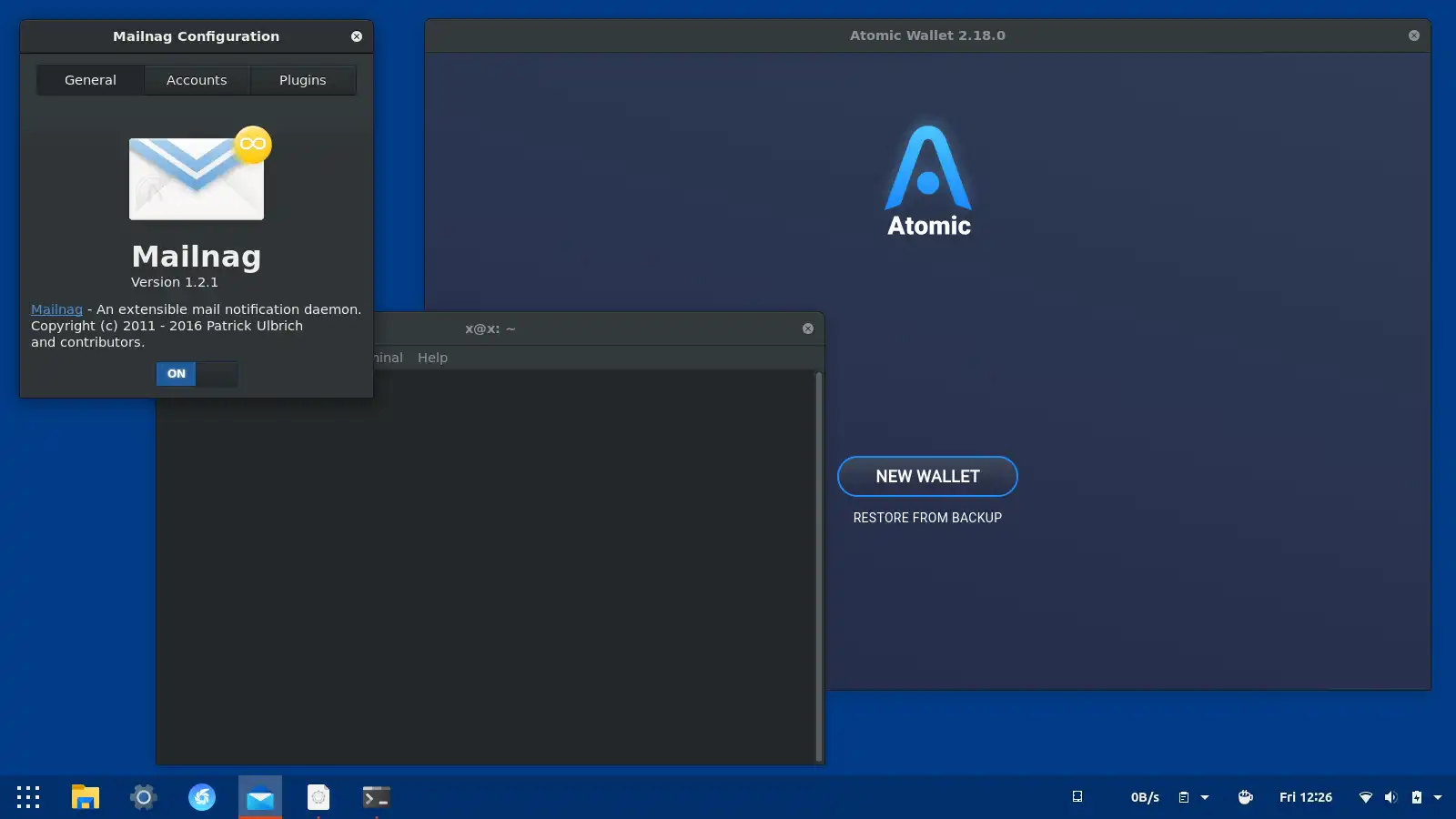Select the terminal icon in the taskbar
This screenshot has width=1456, height=819.
pyautogui.click(x=377, y=797)
